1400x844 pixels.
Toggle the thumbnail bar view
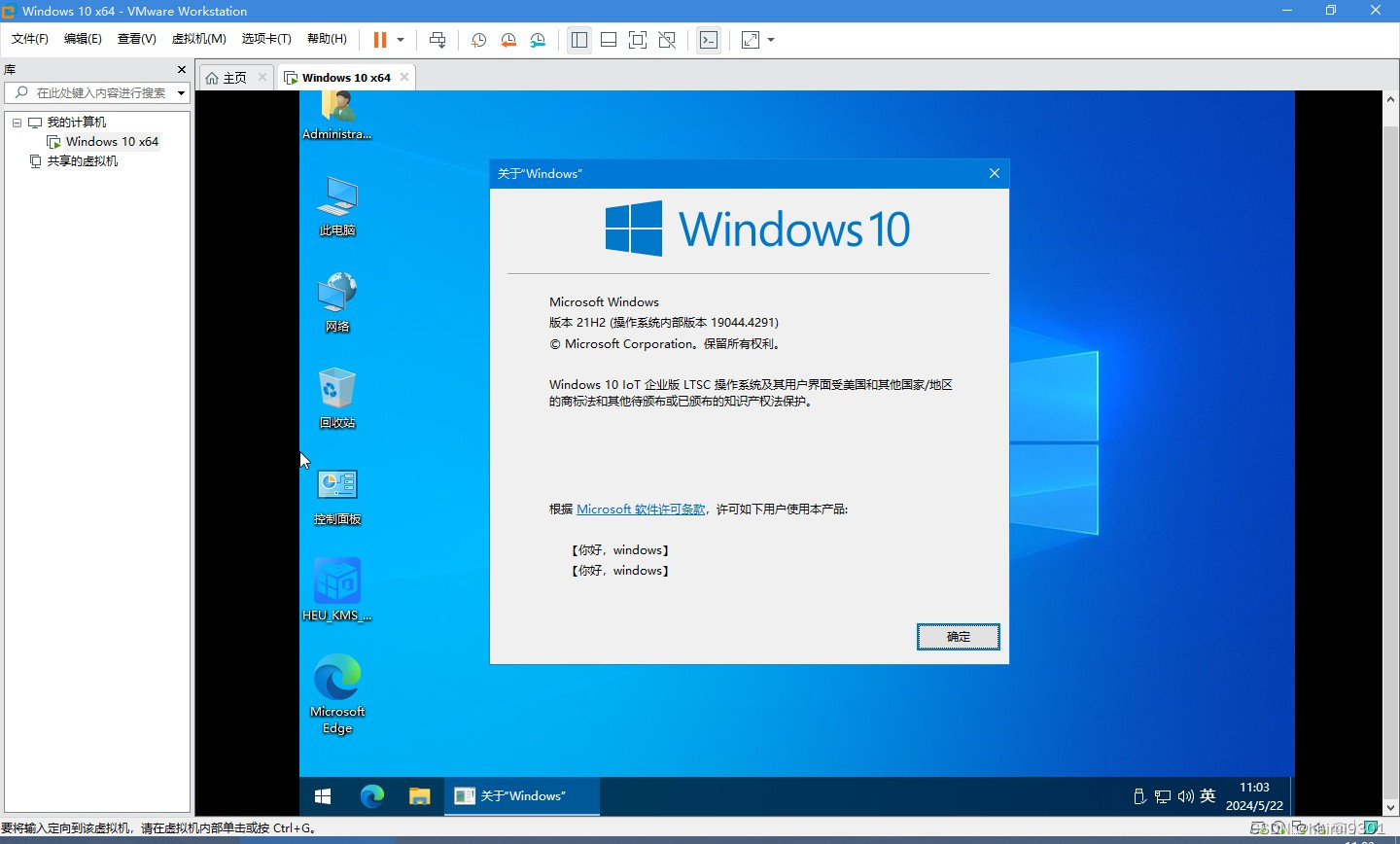(609, 40)
